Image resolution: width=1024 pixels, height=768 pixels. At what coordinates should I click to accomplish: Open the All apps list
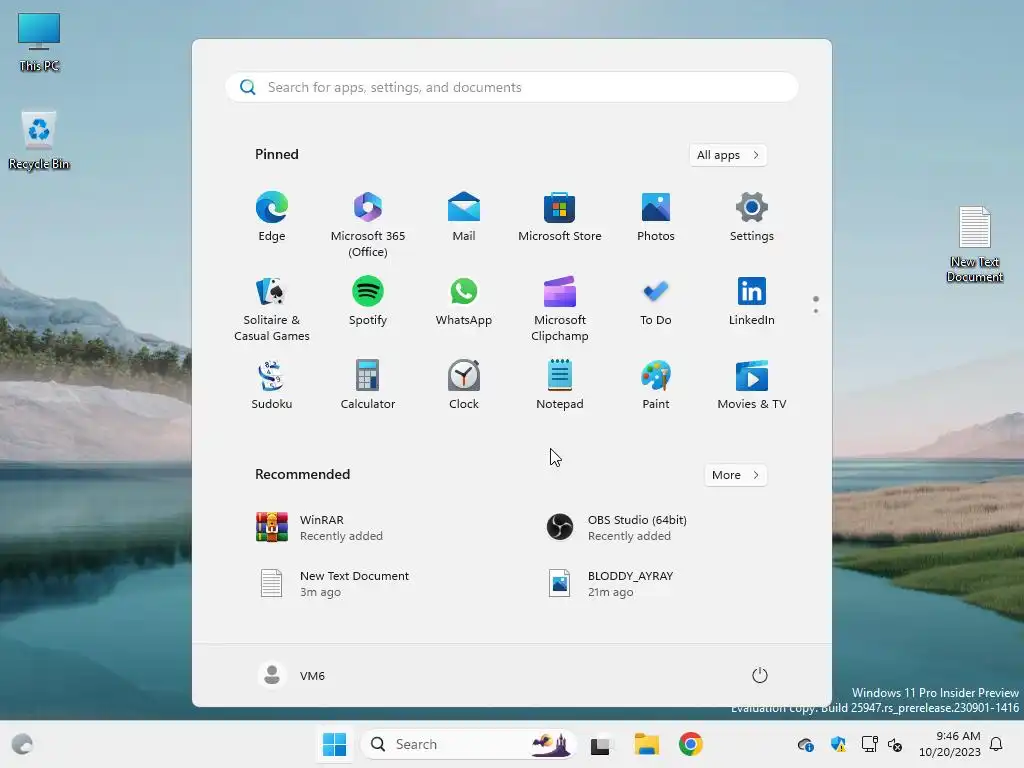point(728,155)
